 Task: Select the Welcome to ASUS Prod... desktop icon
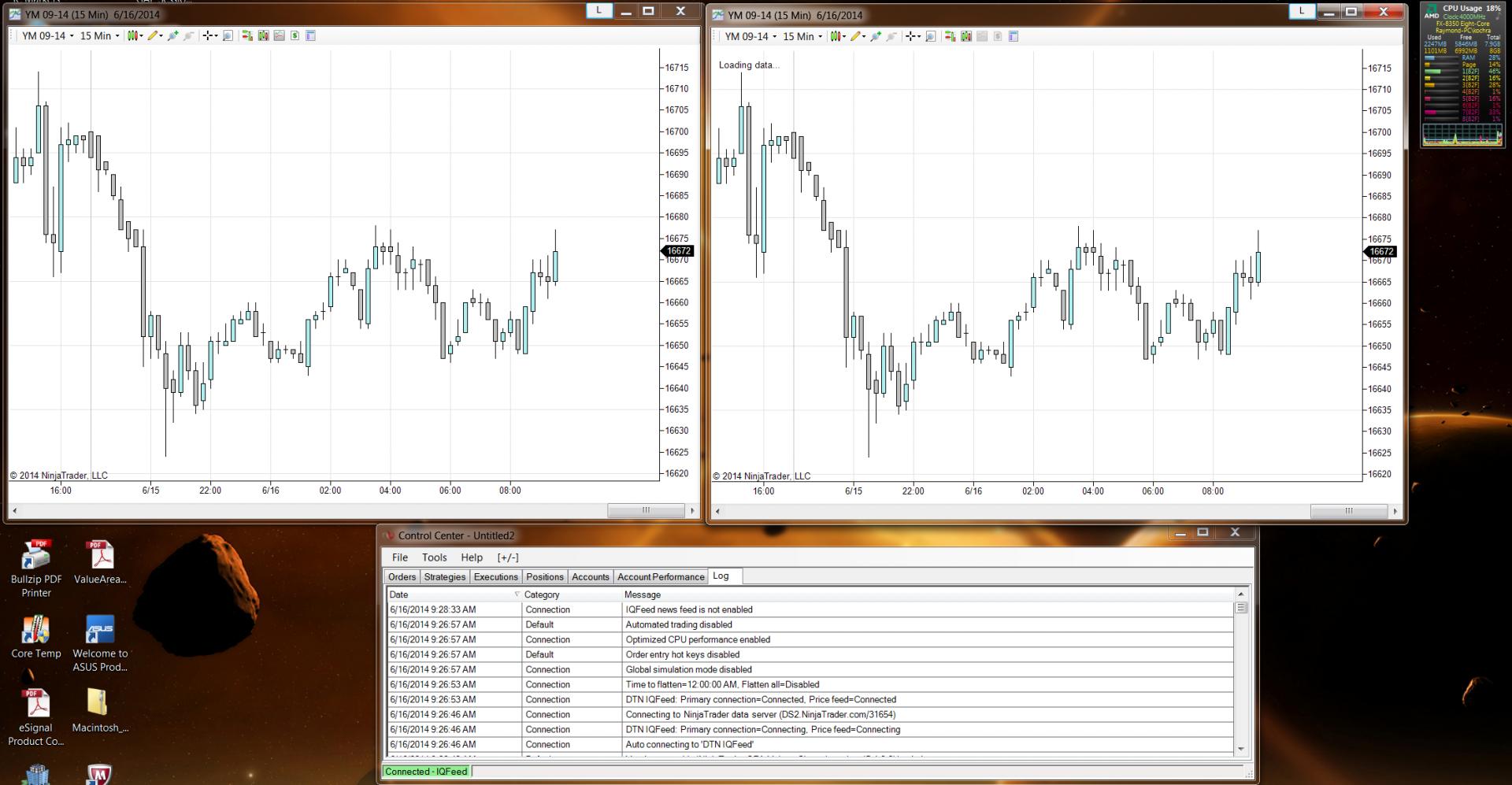(x=100, y=643)
